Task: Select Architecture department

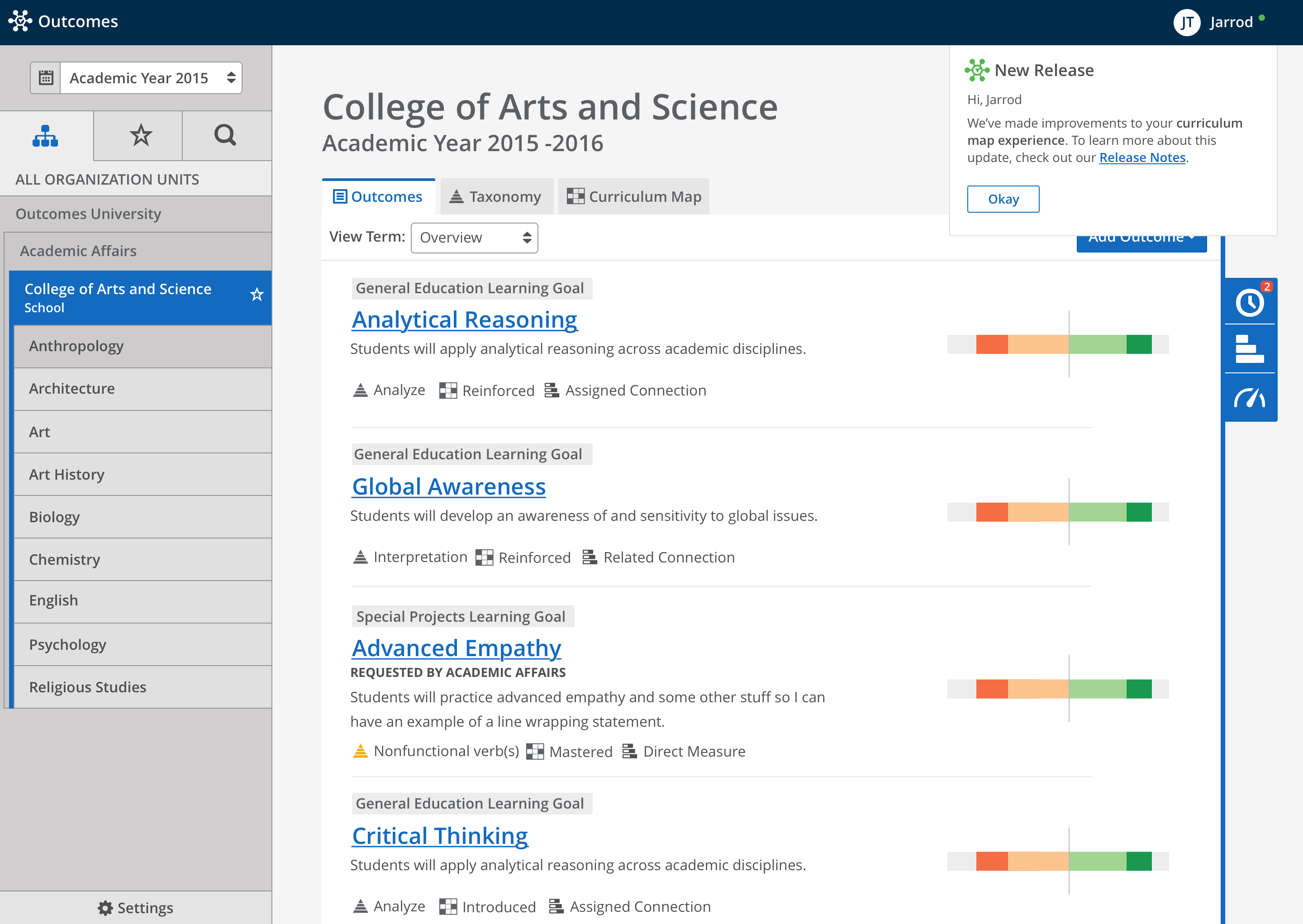Action: tap(143, 389)
